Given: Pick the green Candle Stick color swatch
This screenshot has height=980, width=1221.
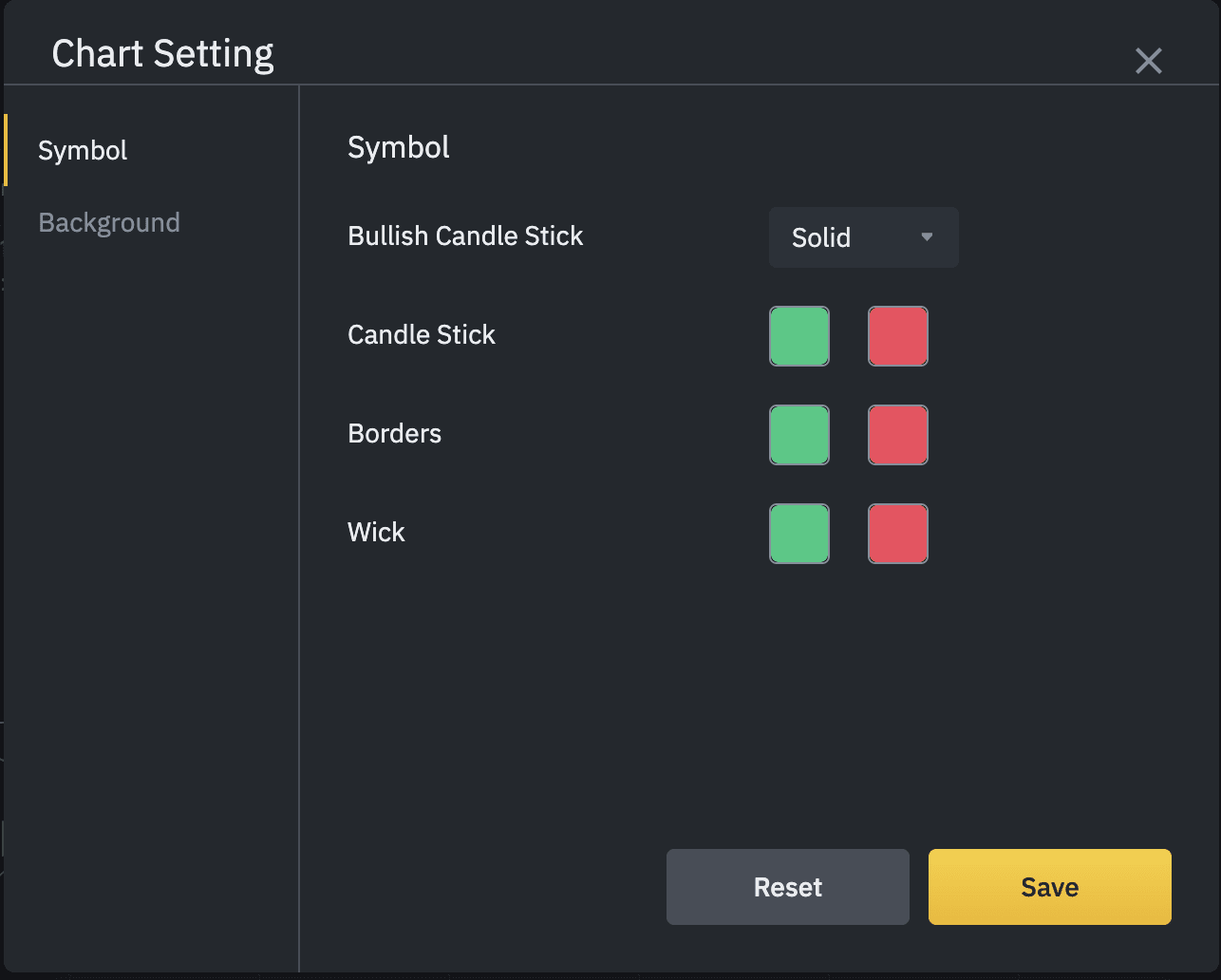Looking at the screenshot, I should tap(798, 336).
